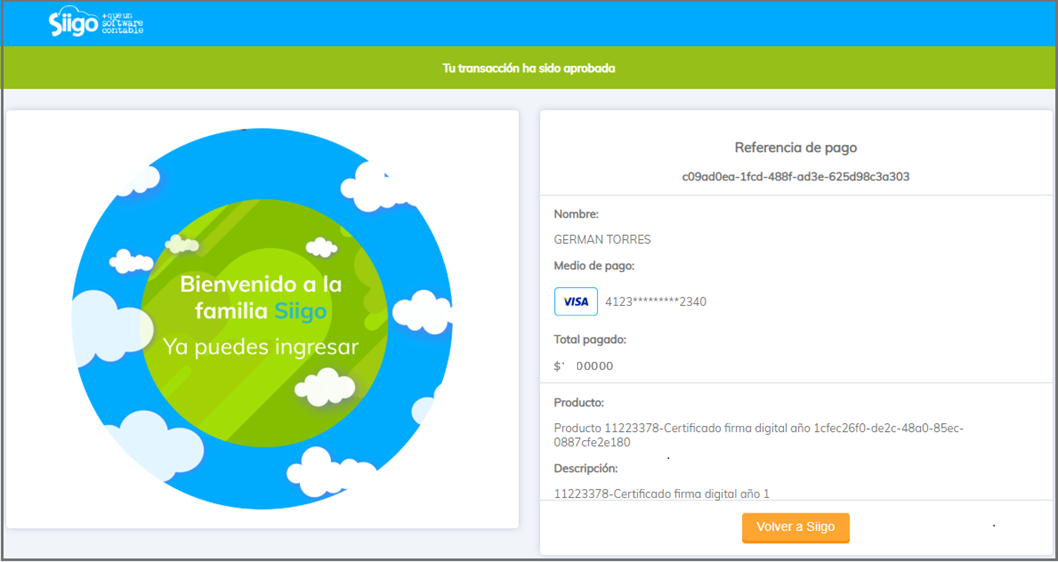This screenshot has width=1058, height=562.
Task: Click the 'Total pagado:' label
Action: 590,339
